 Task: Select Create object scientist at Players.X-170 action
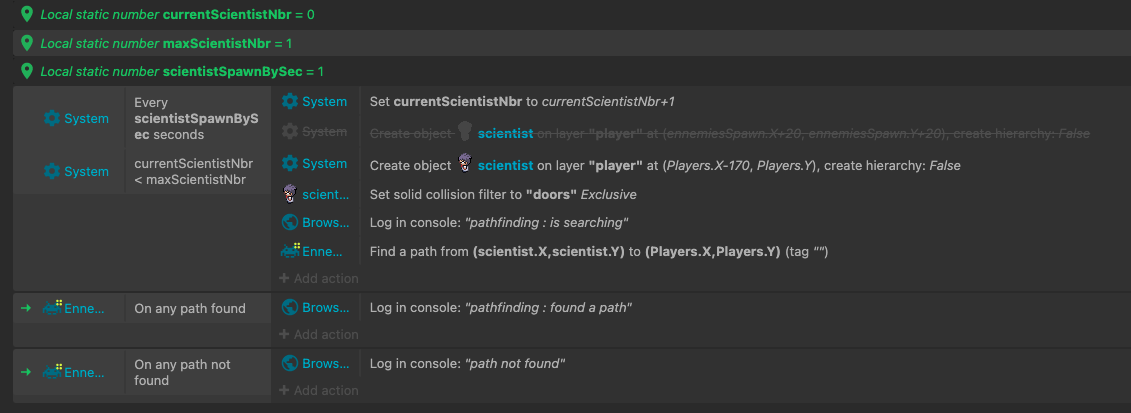point(665,165)
